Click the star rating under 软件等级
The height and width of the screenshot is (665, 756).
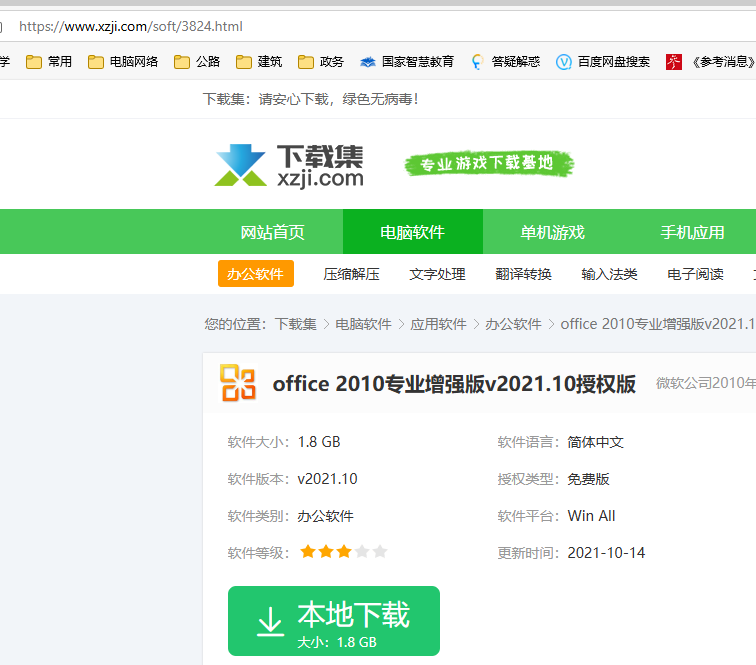(x=344, y=552)
